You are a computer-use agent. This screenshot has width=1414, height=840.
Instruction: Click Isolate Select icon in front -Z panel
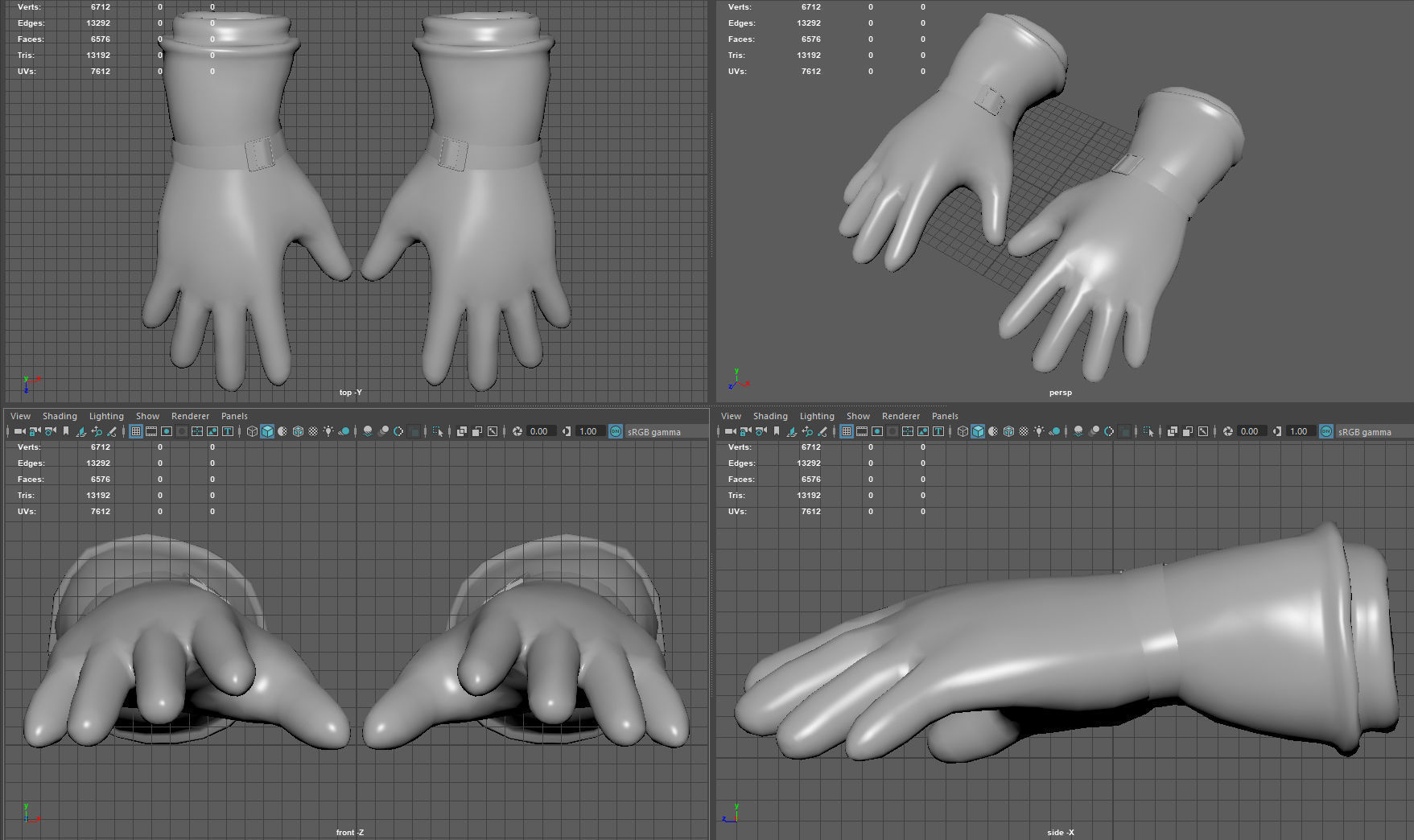438,431
